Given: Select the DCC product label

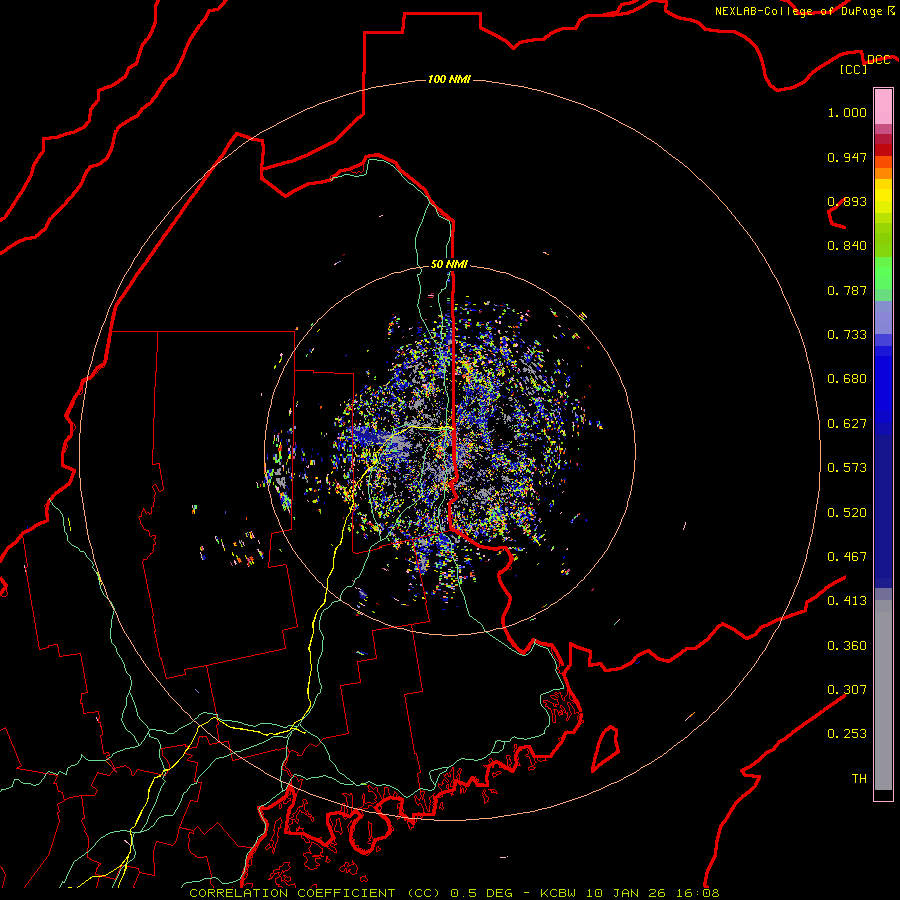Looking at the screenshot, I should pyautogui.click(x=879, y=60).
